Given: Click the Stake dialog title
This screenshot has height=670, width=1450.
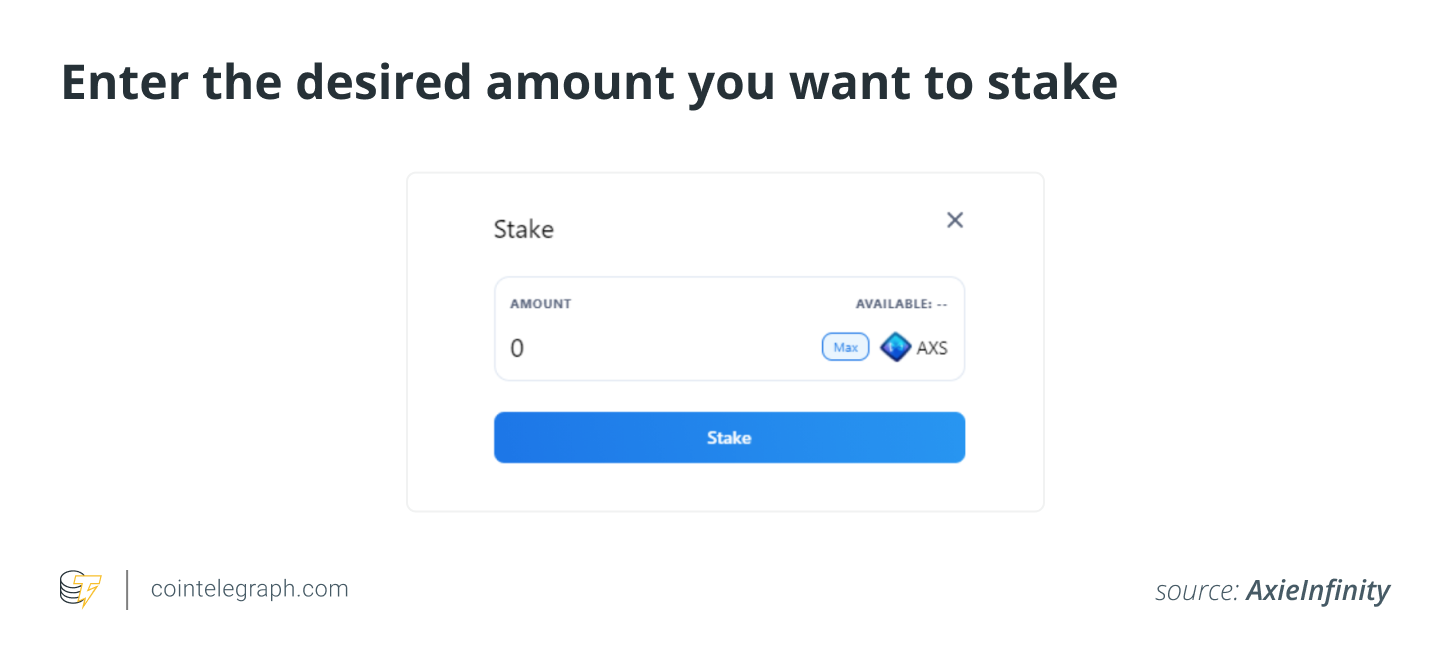Looking at the screenshot, I should (x=523, y=229).
